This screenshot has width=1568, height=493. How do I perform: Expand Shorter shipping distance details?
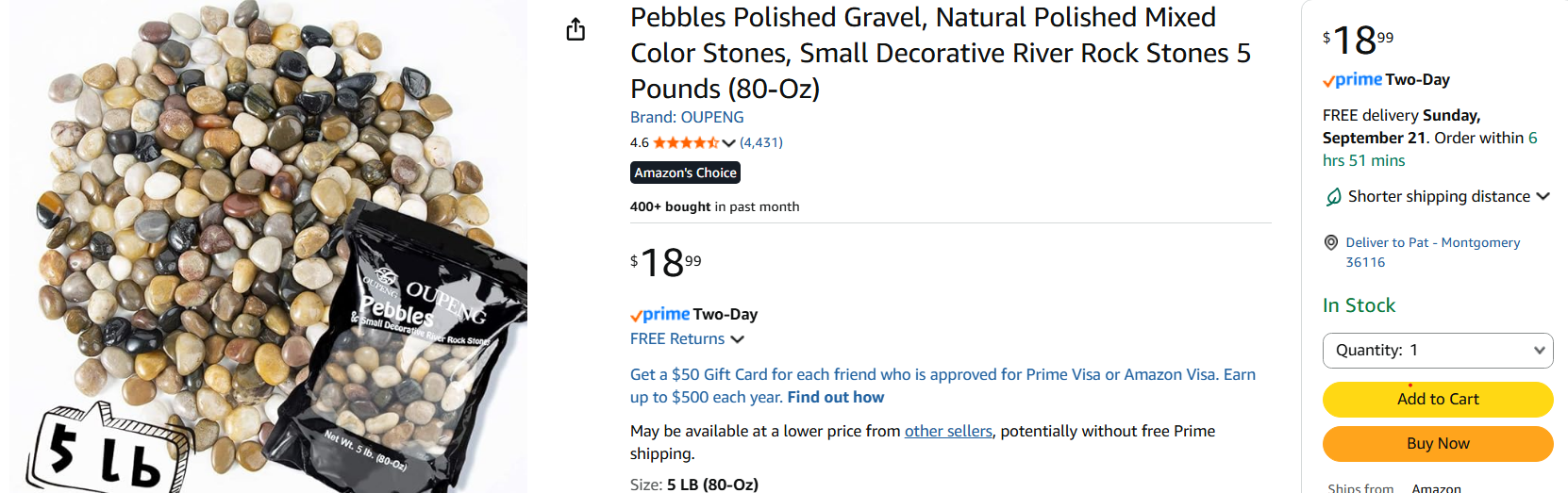point(1543,197)
